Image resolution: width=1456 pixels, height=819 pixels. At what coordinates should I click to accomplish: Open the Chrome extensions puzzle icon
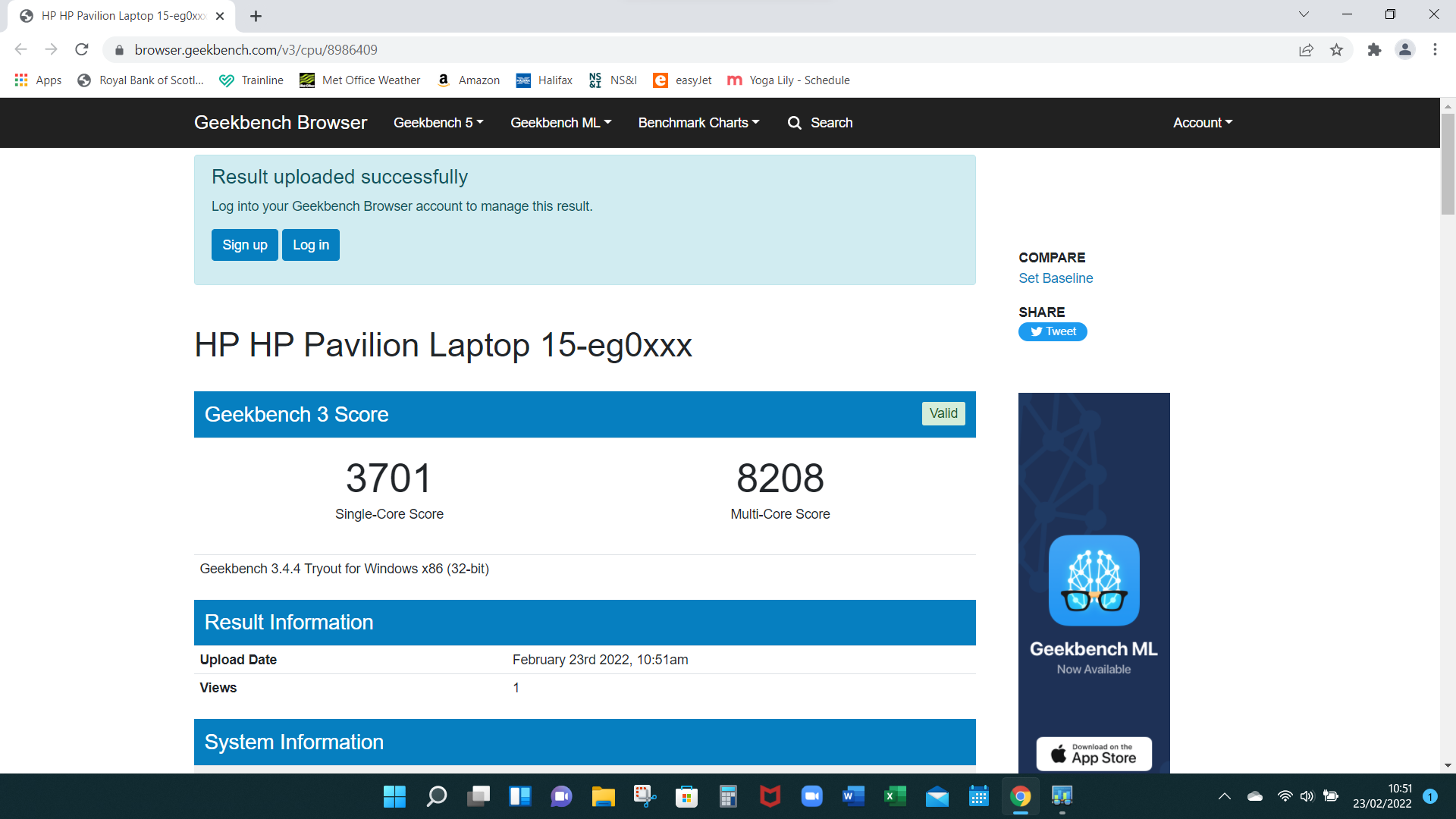pyautogui.click(x=1374, y=50)
